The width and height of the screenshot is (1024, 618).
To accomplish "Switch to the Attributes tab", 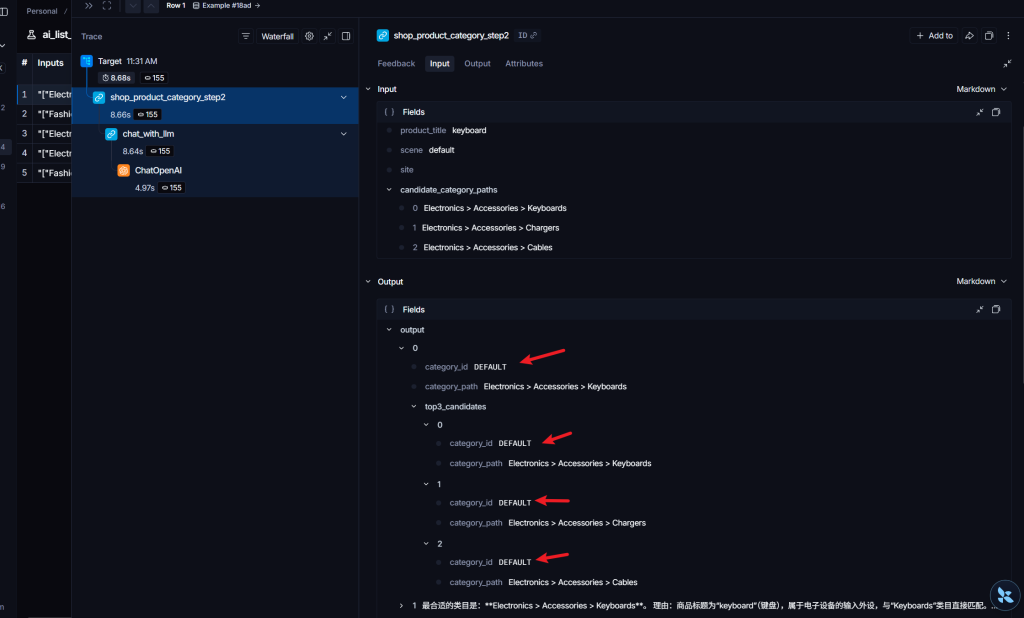I will pos(524,63).
